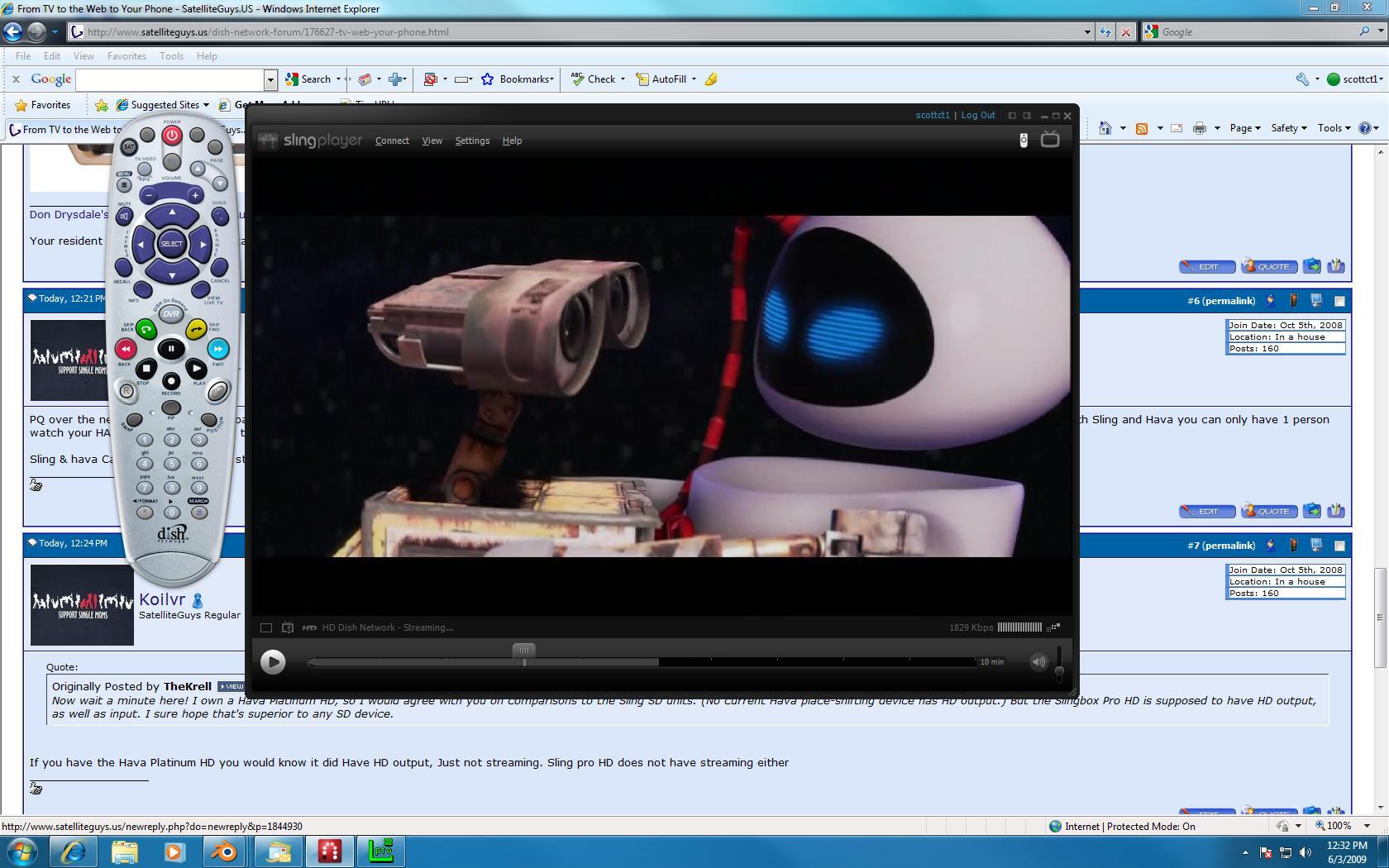Click the remote's Play button

tap(196, 369)
